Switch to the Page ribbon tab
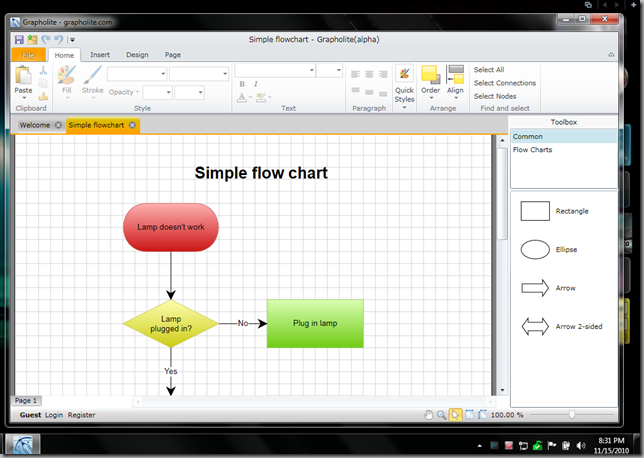Image resolution: width=644 pixels, height=458 pixels. tap(172, 55)
